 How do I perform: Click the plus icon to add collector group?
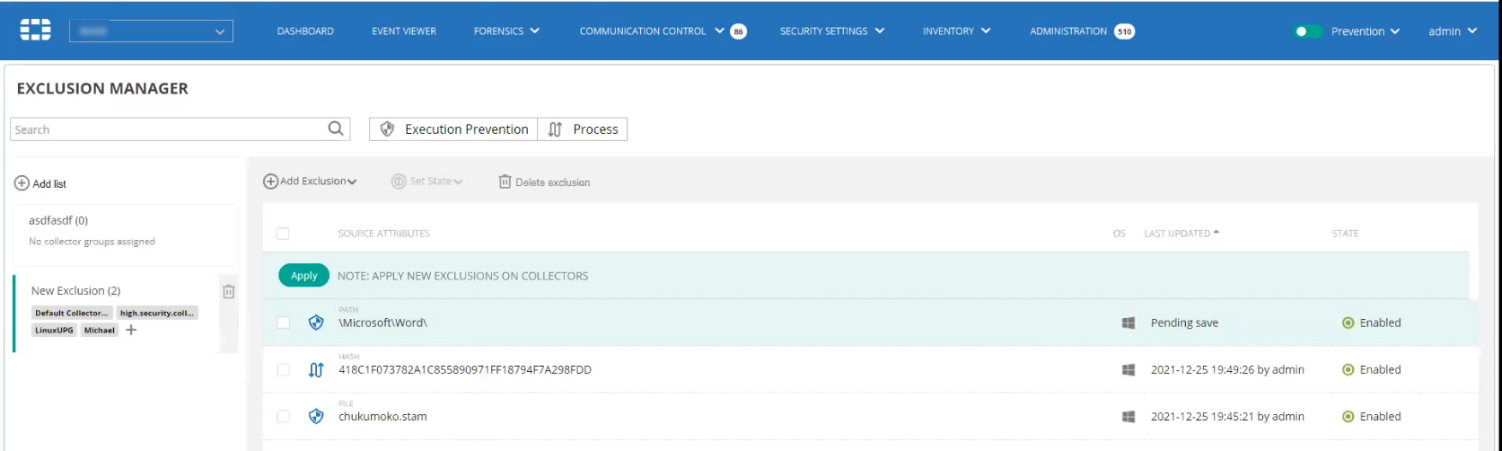pyautogui.click(x=131, y=330)
